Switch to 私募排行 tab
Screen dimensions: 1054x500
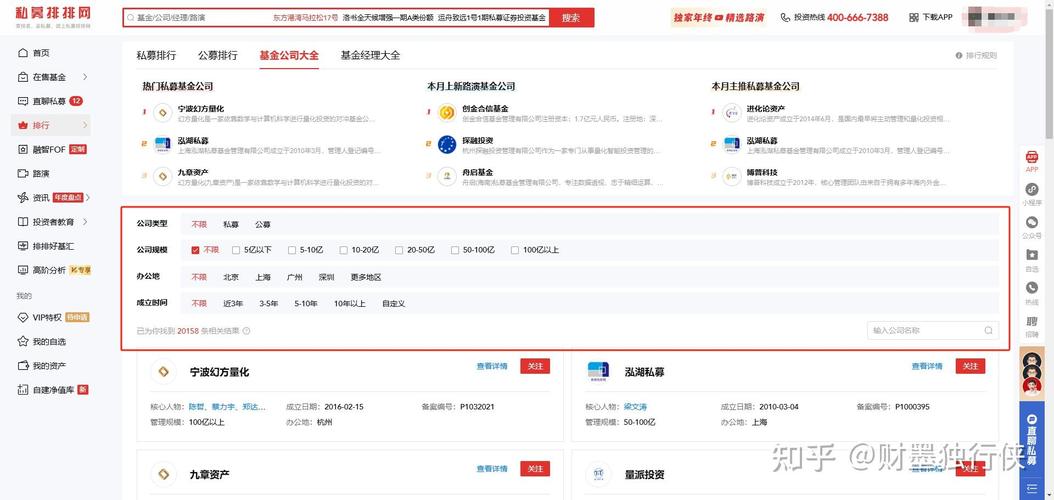coord(156,56)
